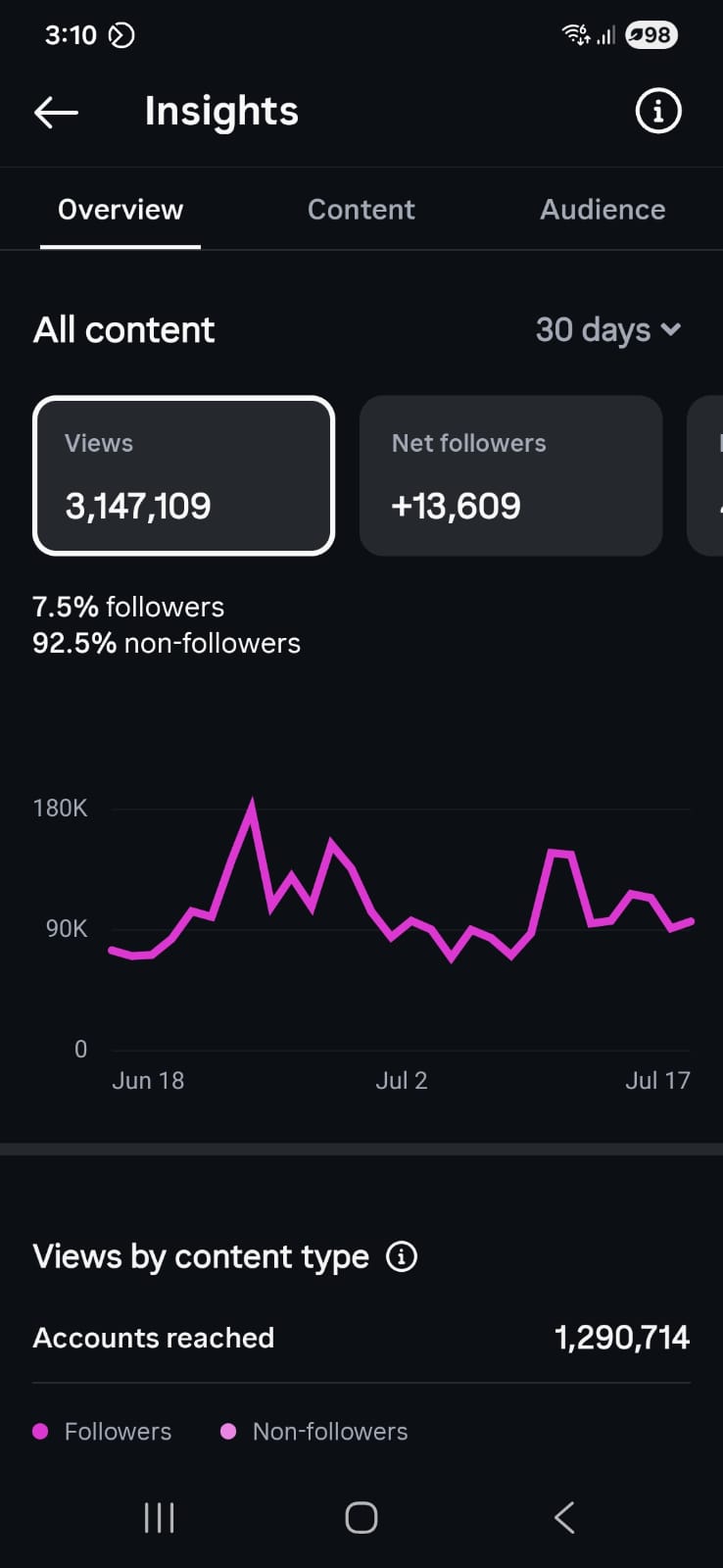Viewport: 723px width, 1568px height.
Task: Tap the Wi-Fi status icon
Action: (575, 35)
